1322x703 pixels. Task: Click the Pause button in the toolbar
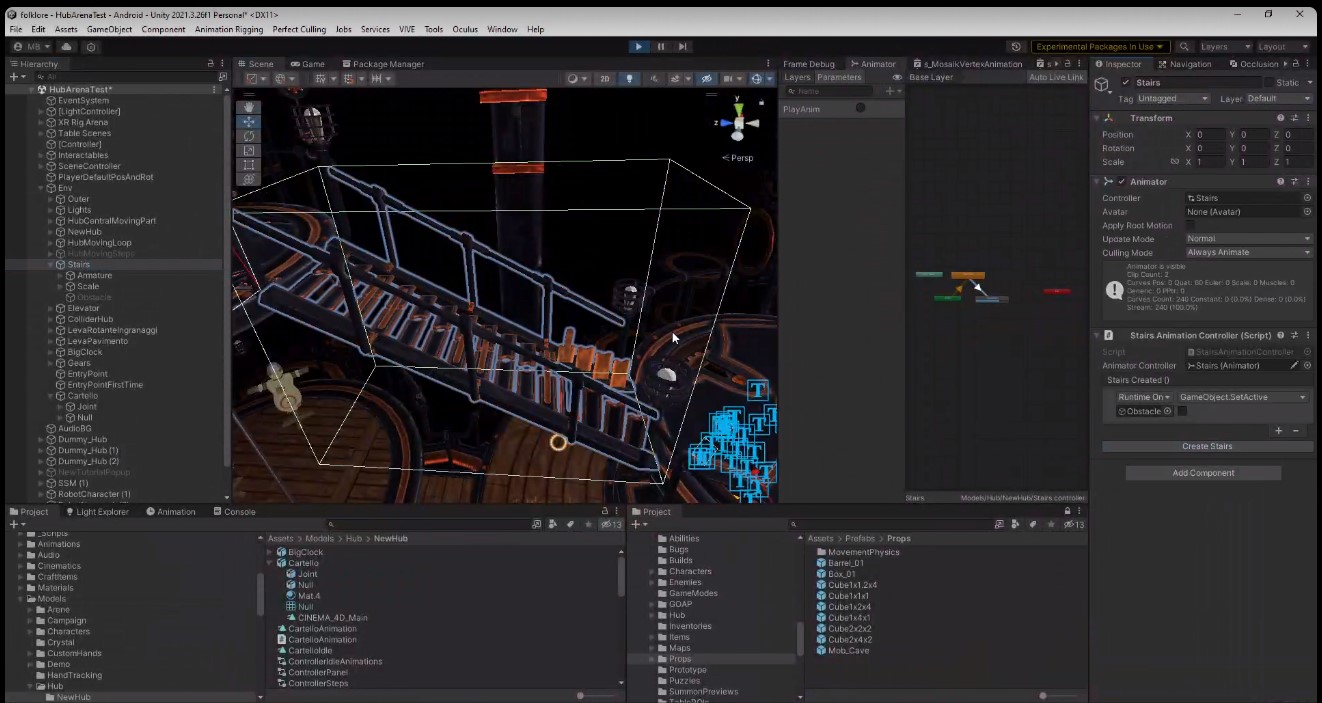(x=661, y=47)
